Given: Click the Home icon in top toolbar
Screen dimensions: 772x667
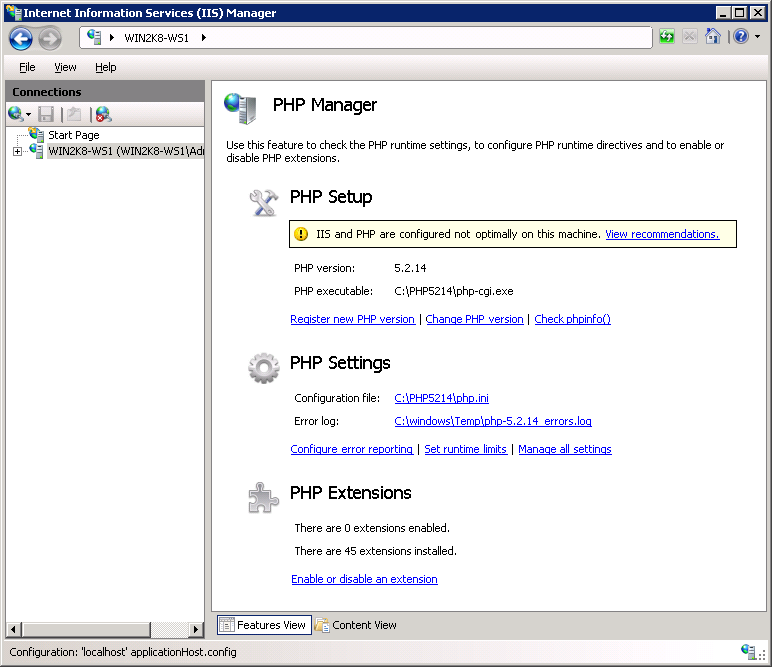Looking at the screenshot, I should (713, 37).
